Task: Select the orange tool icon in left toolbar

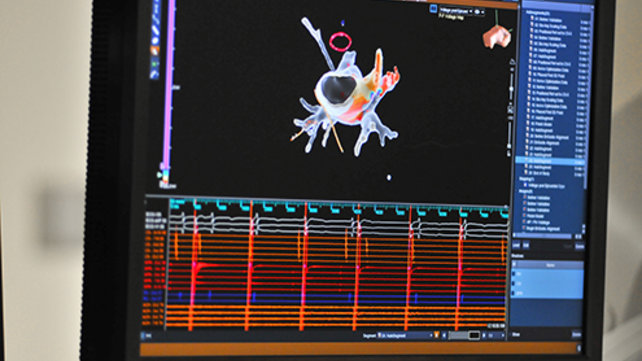Action: (x=155, y=51)
